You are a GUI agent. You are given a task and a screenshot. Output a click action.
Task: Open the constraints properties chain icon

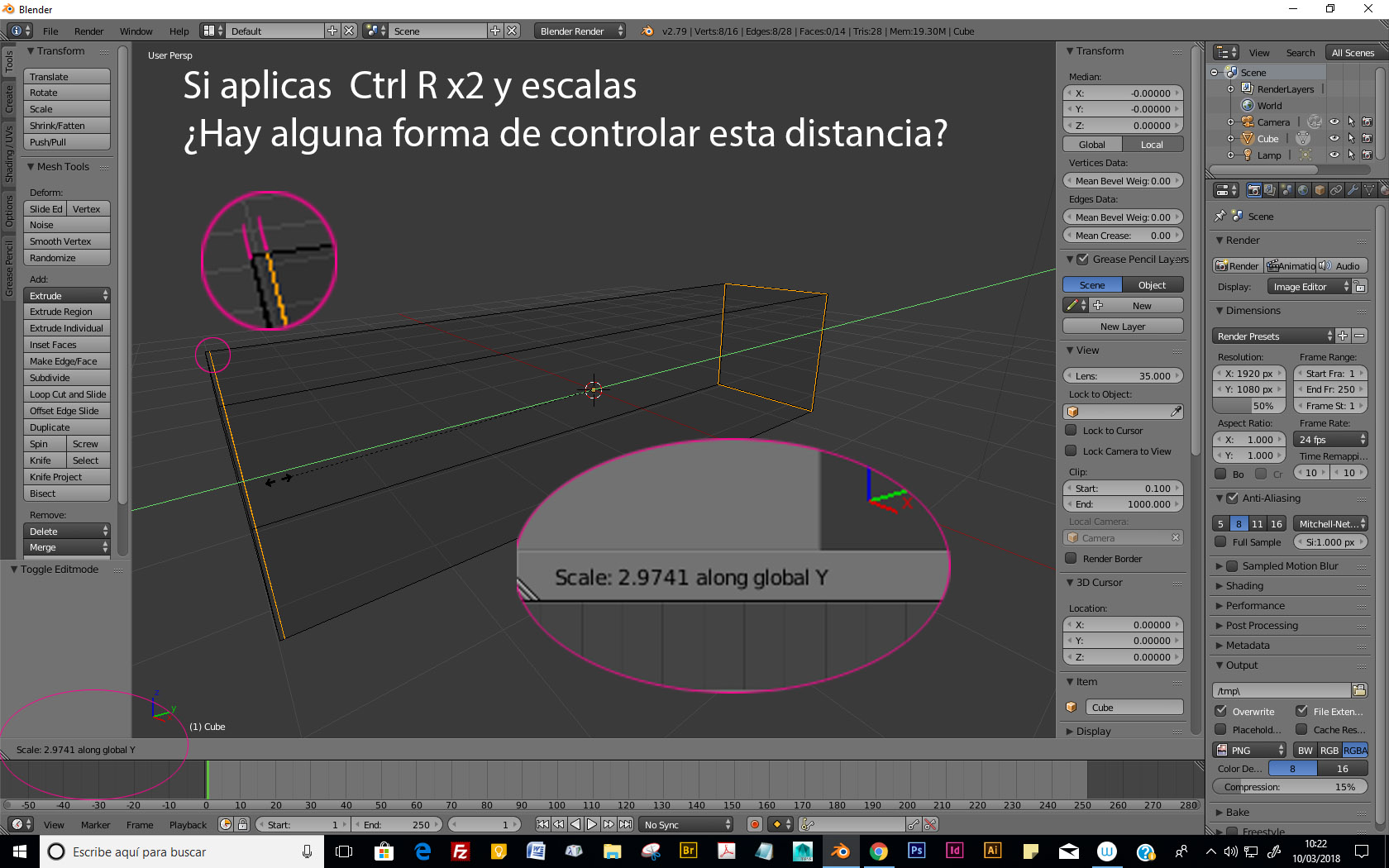click(1336, 190)
